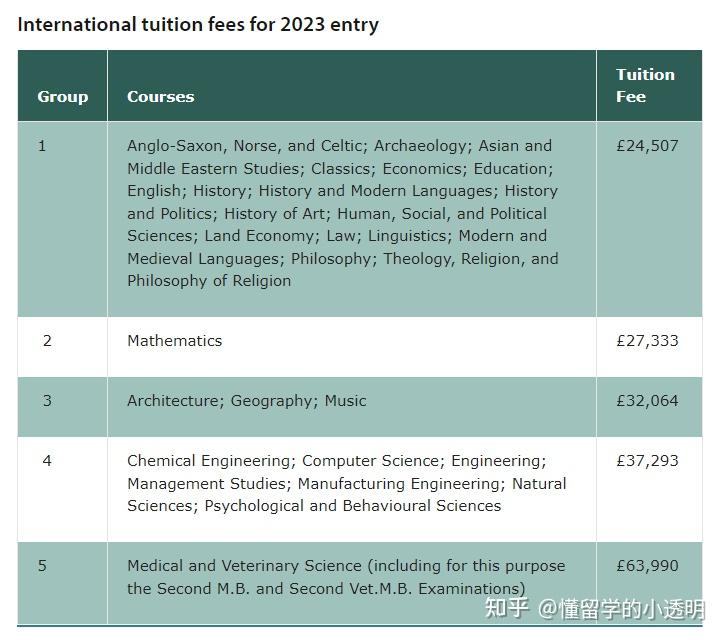Click group number 3 cell

pos(47,401)
